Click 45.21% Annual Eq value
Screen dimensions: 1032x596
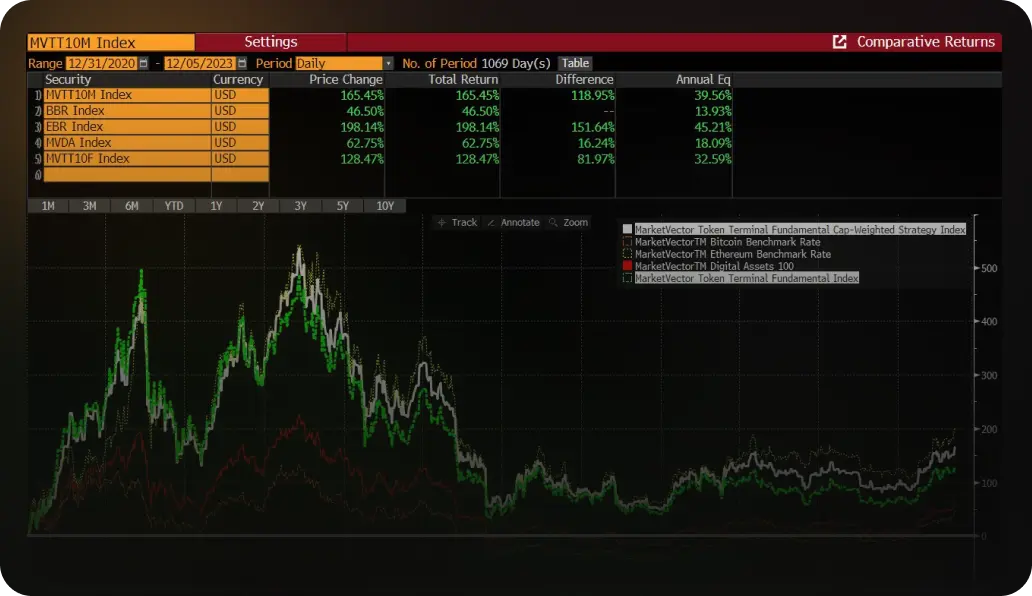713,127
